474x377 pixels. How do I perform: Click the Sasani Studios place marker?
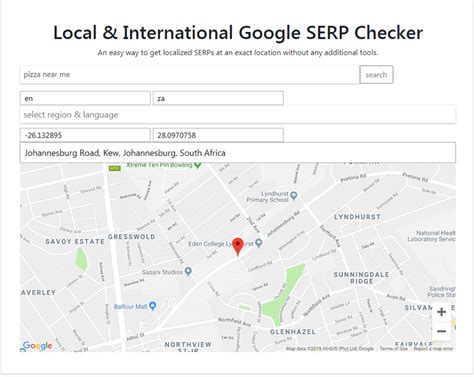(188, 271)
